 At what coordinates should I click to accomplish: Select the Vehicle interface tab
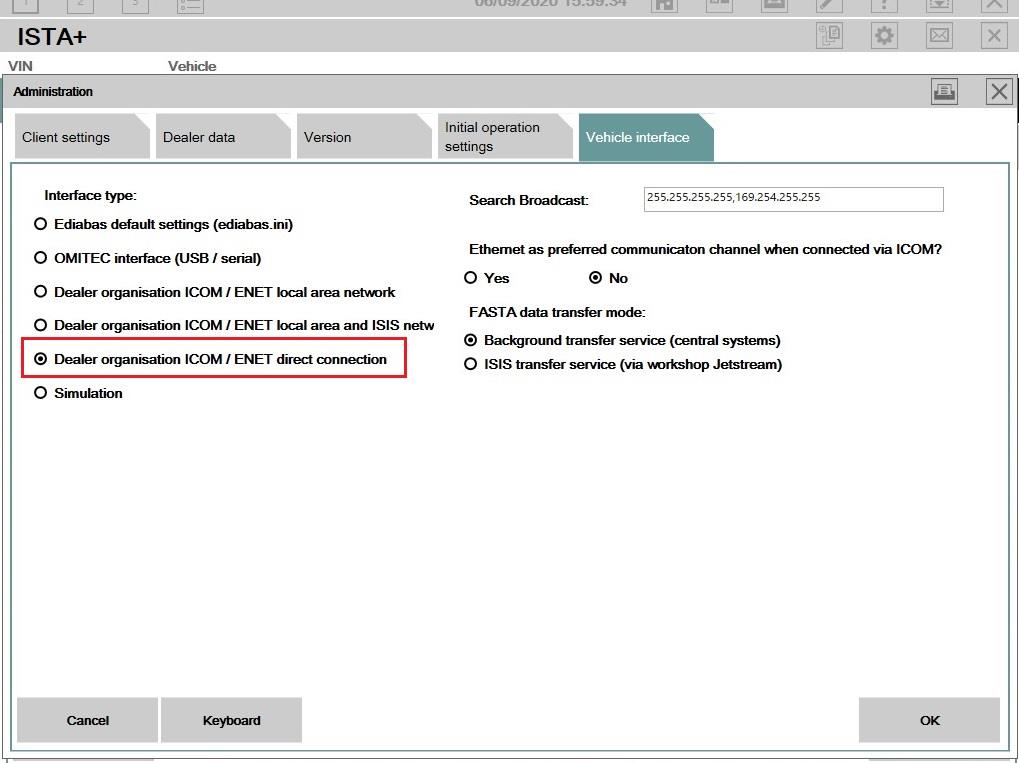coord(646,137)
